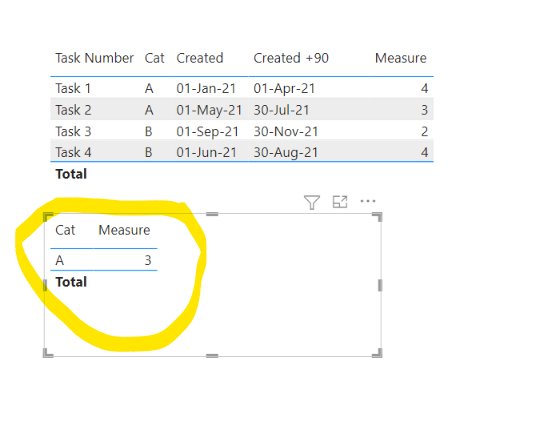Click Cat header in lower table
Viewport: 557px width, 432px height.
[x=65, y=230]
